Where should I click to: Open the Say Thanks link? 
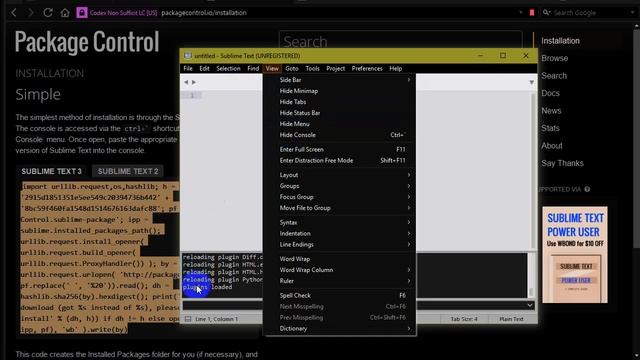point(562,163)
